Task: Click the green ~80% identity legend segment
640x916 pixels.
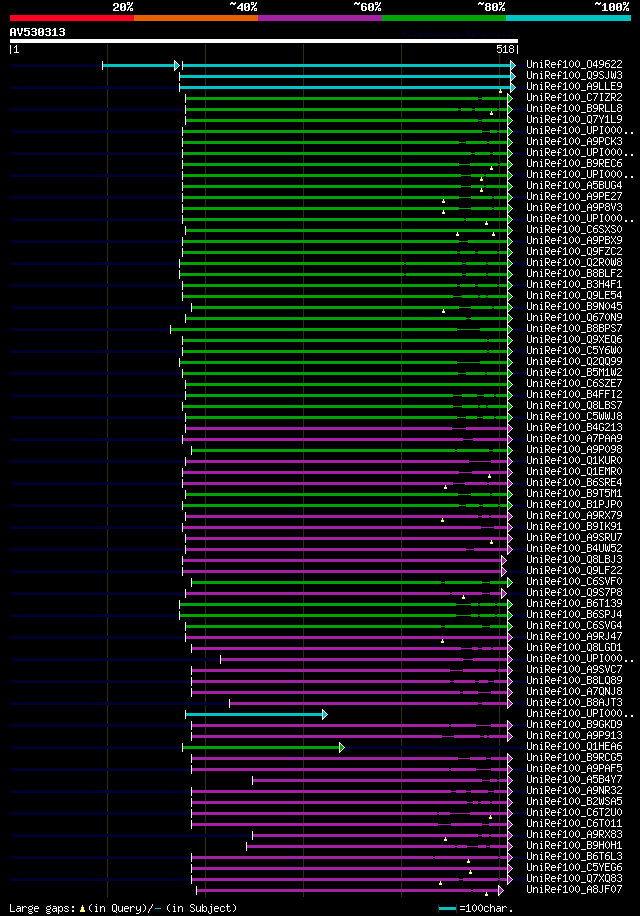Action: (x=444, y=18)
